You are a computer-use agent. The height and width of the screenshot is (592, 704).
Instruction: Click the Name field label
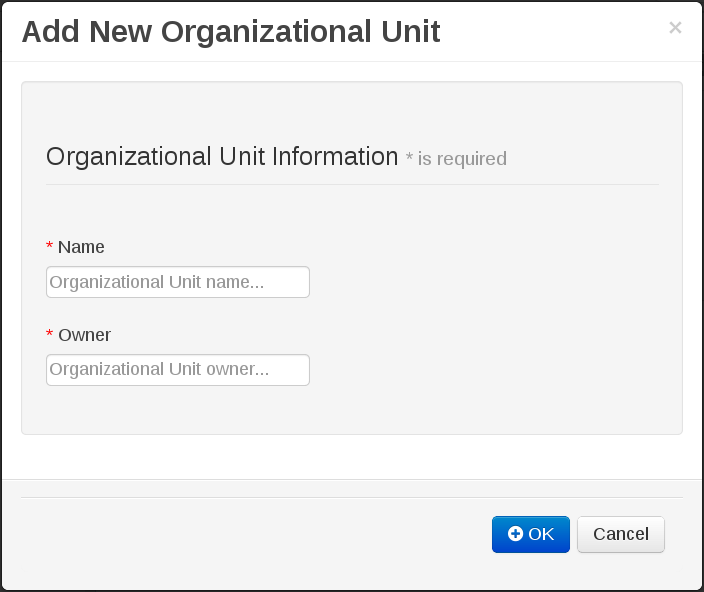coord(81,247)
